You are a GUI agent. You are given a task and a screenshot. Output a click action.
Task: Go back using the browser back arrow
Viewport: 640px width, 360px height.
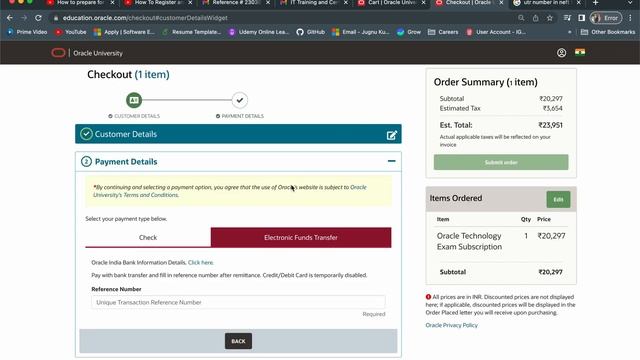[9, 18]
